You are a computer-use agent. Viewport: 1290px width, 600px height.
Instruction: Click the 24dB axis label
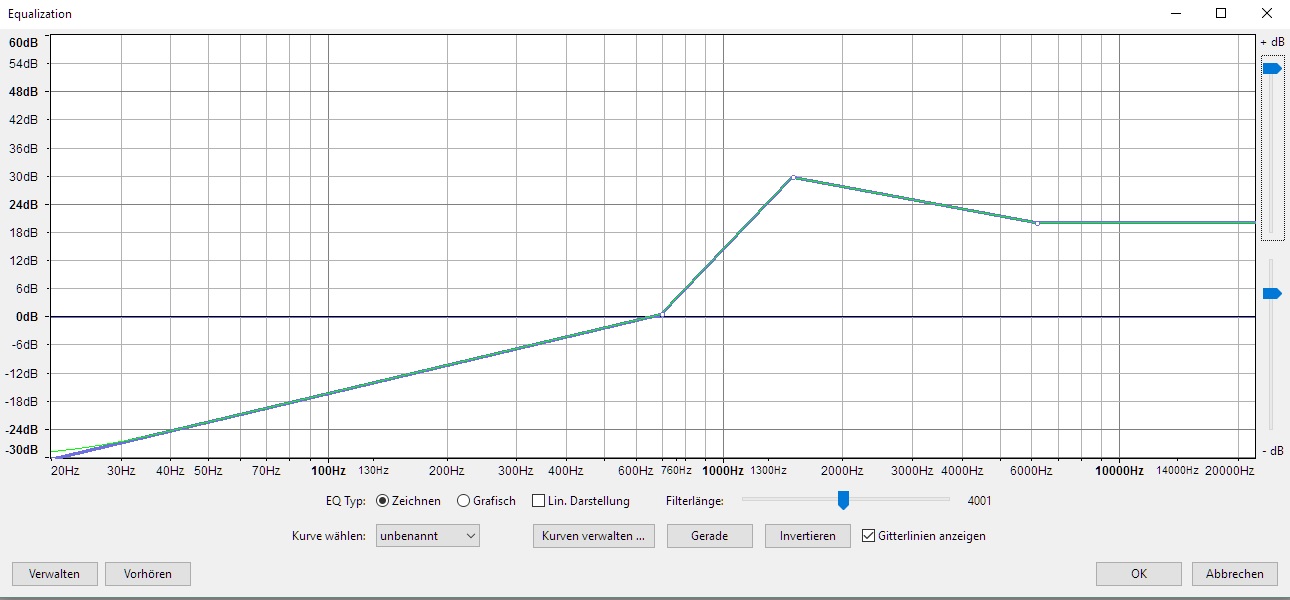(24, 204)
